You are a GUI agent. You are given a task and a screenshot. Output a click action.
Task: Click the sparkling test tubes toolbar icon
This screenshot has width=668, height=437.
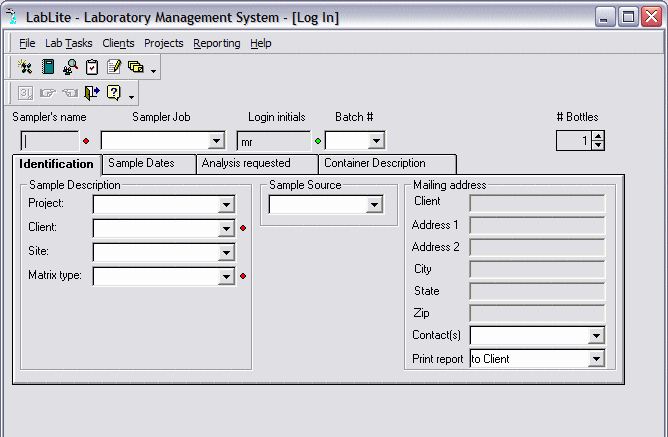click(25, 67)
